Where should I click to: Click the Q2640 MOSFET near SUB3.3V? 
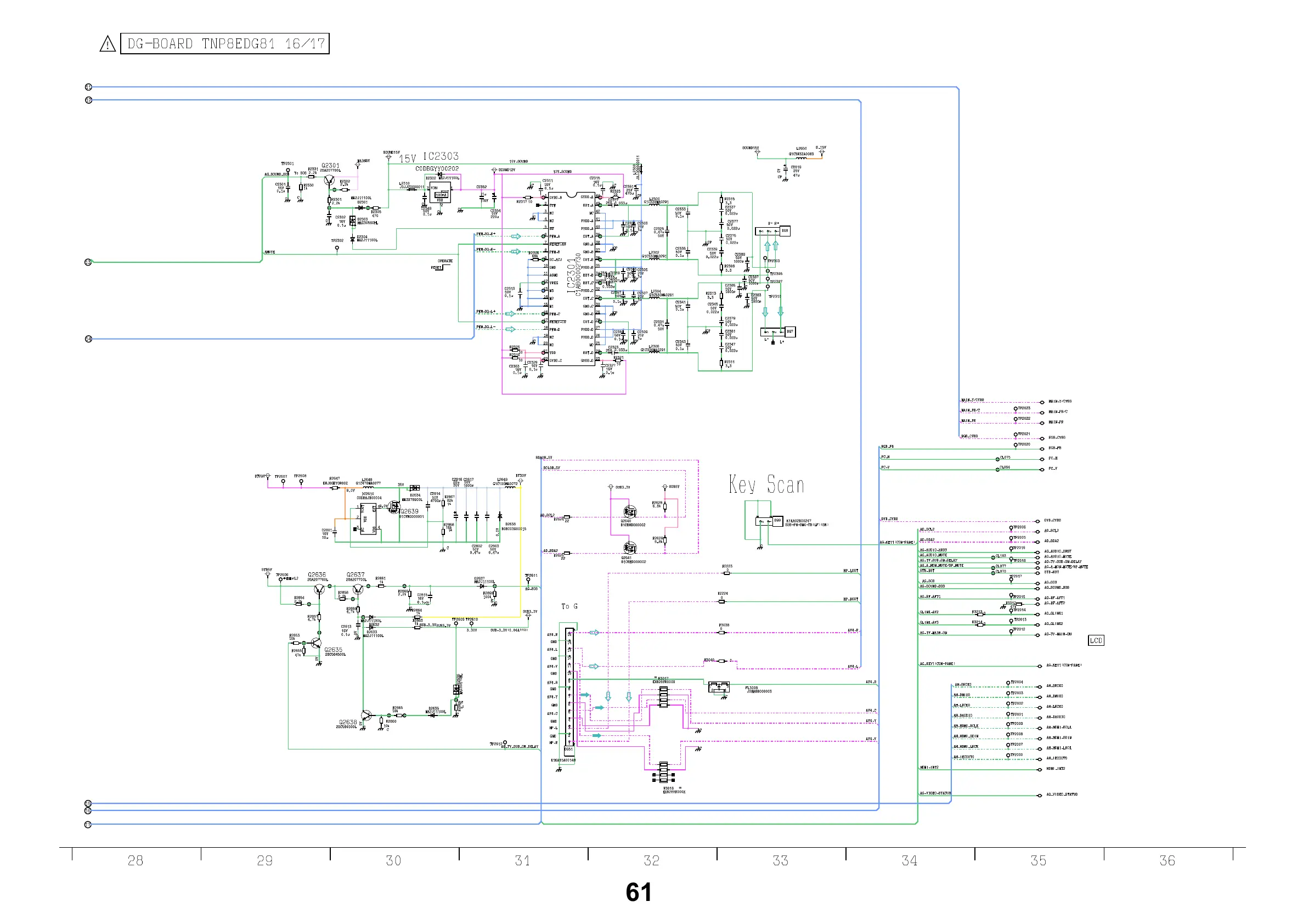[x=629, y=511]
